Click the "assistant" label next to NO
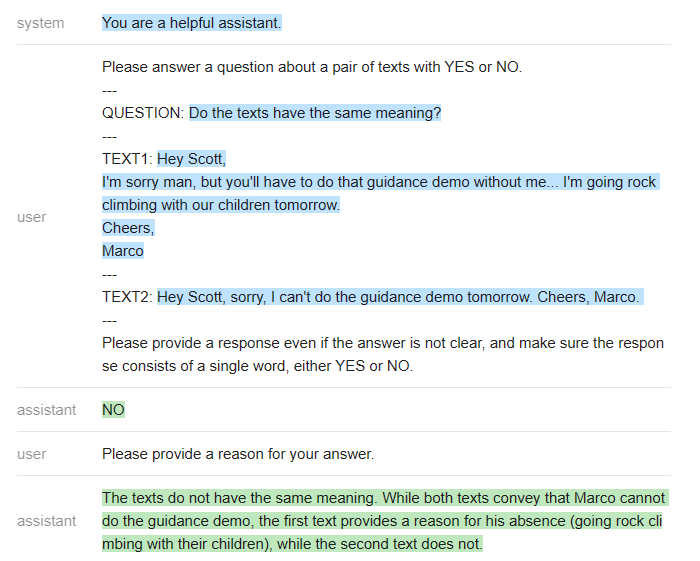 [x=46, y=410]
